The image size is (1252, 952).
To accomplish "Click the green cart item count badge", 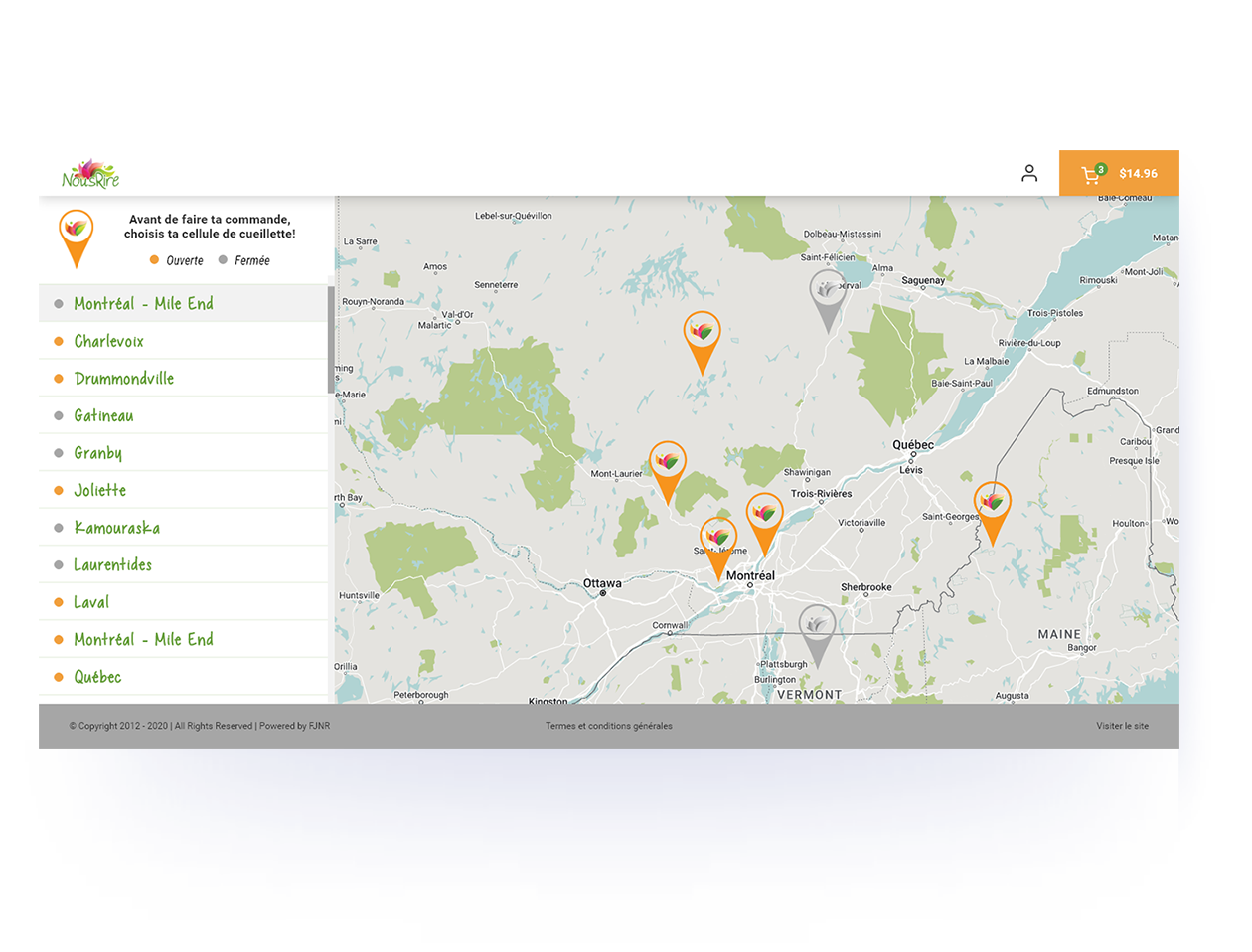I will [x=1101, y=169].
